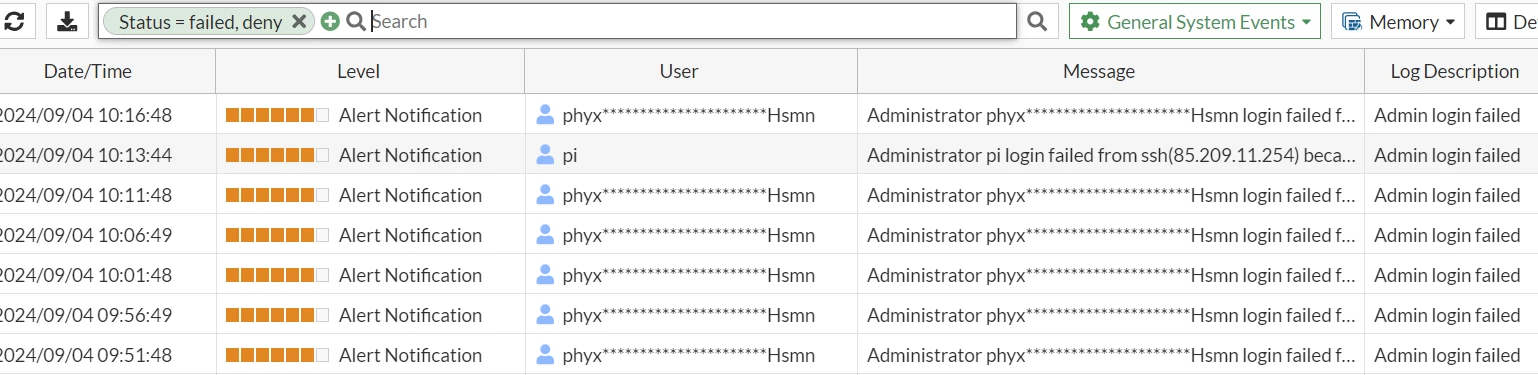Click the severity bar in the 10:06:49 row
1538x375 pixels.
click(277, 235)
